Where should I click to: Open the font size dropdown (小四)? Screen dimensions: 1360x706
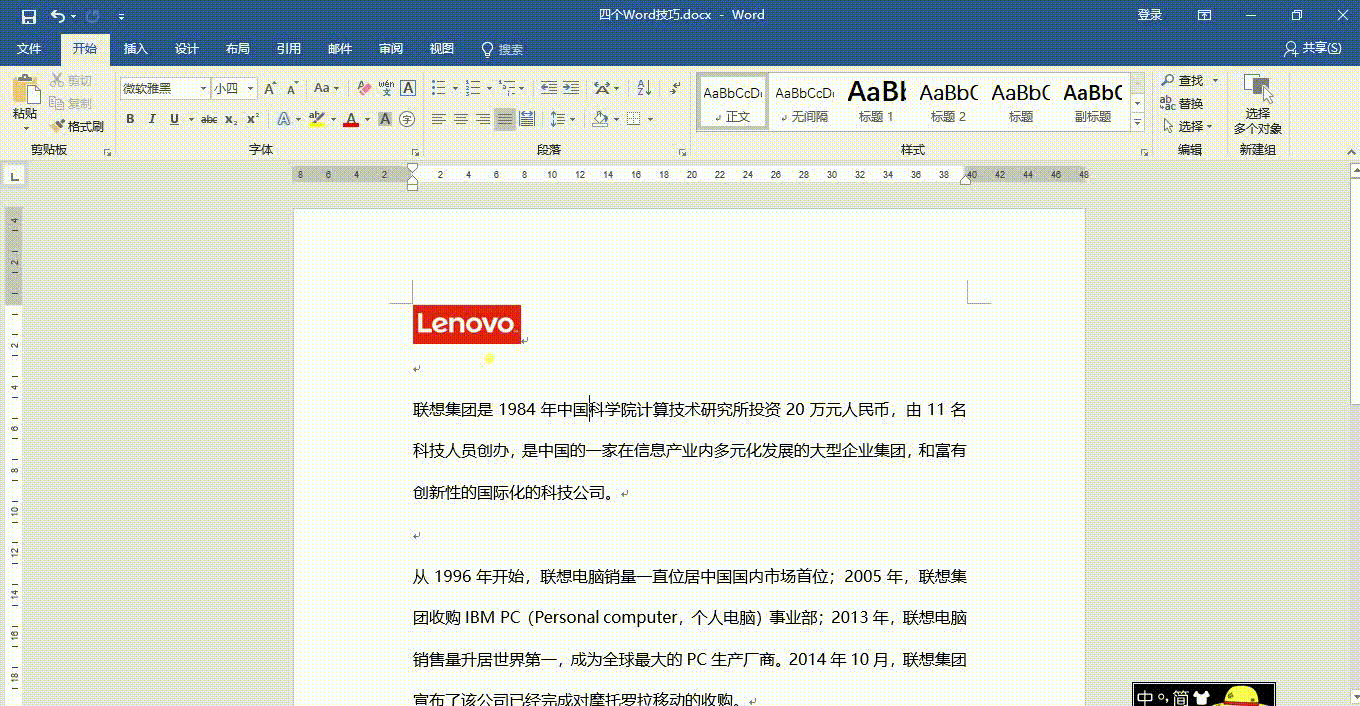250,88
